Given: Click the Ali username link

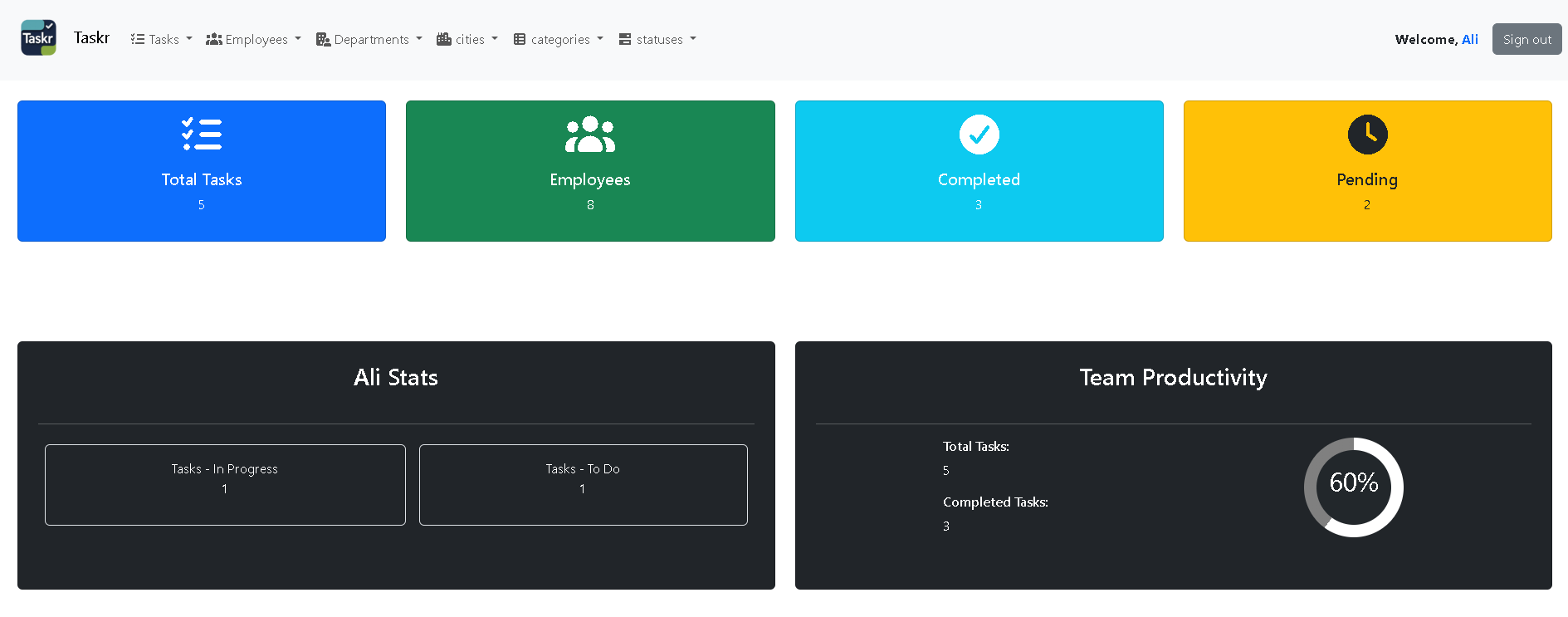Looking at the screenshot, I should 1469,40.
